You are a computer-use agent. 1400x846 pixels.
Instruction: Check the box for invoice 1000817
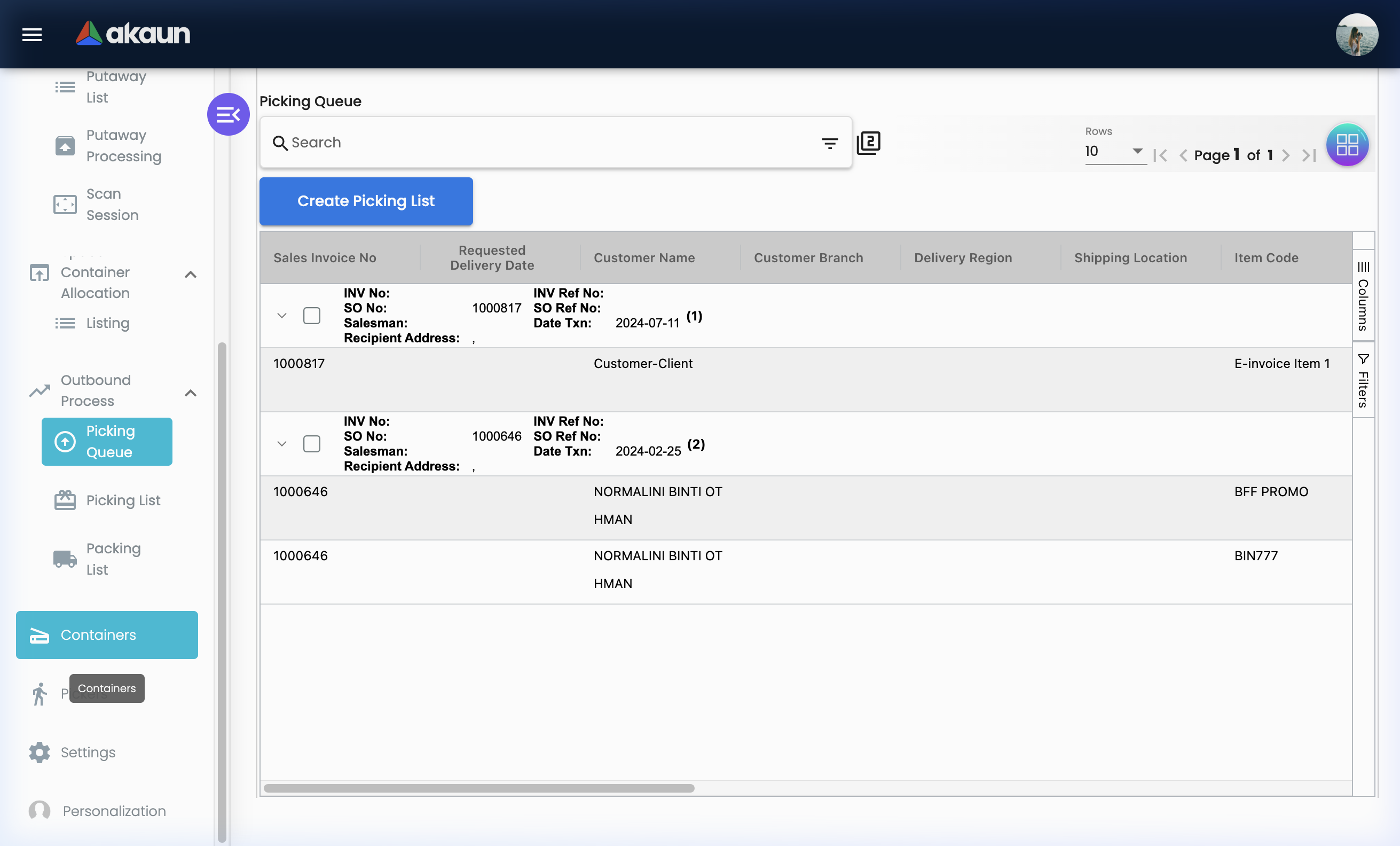[x=311, y=316]
